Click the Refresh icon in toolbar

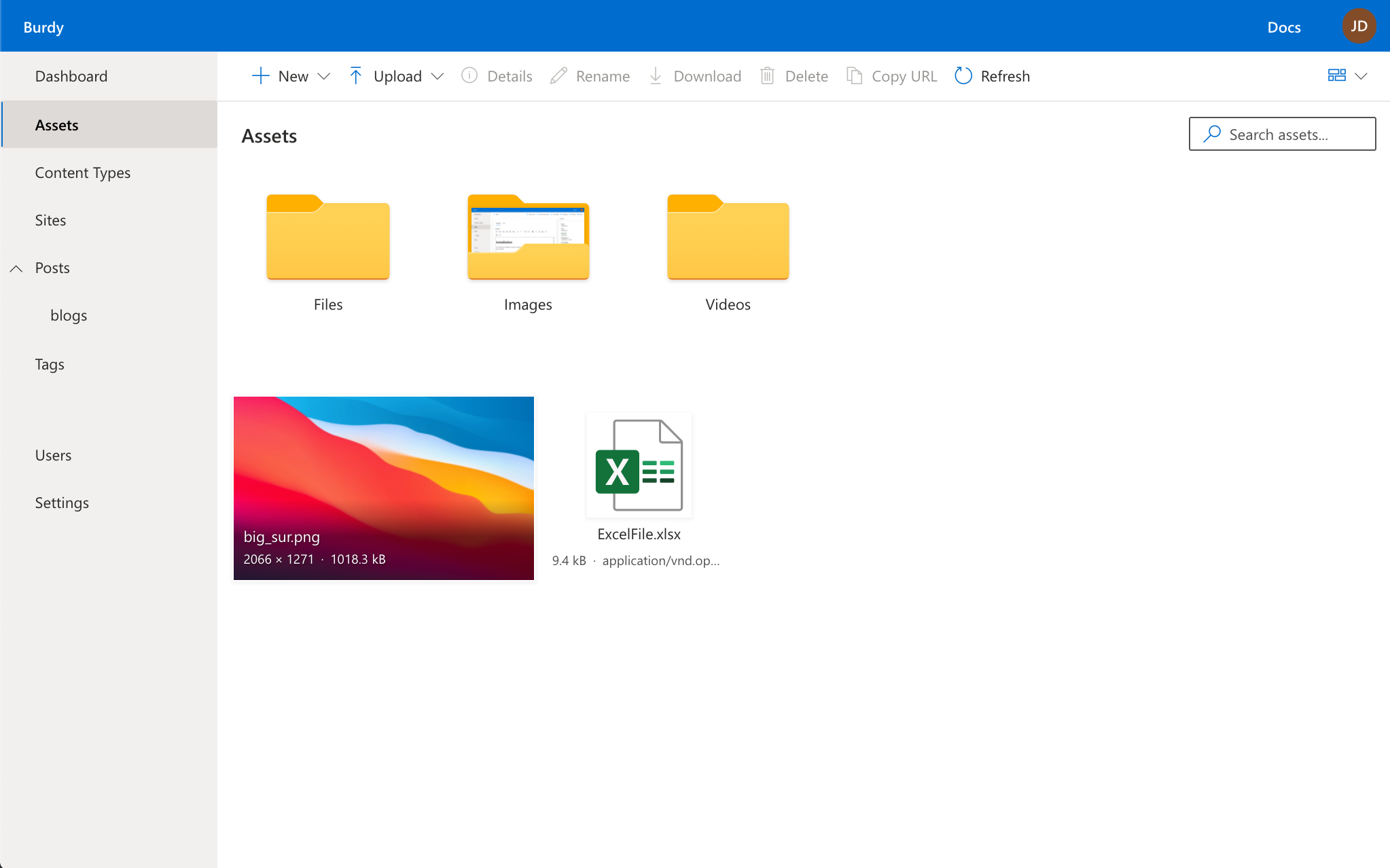963,76
